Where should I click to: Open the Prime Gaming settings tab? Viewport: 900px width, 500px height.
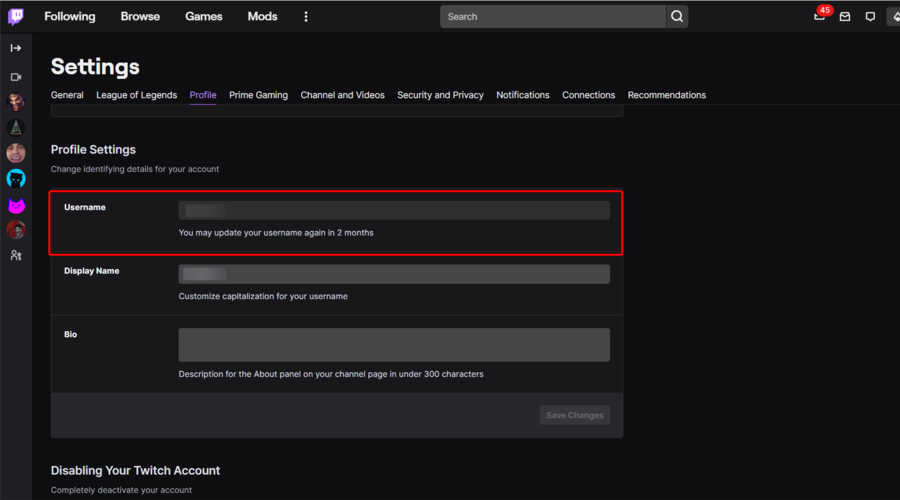pos(258,95)
